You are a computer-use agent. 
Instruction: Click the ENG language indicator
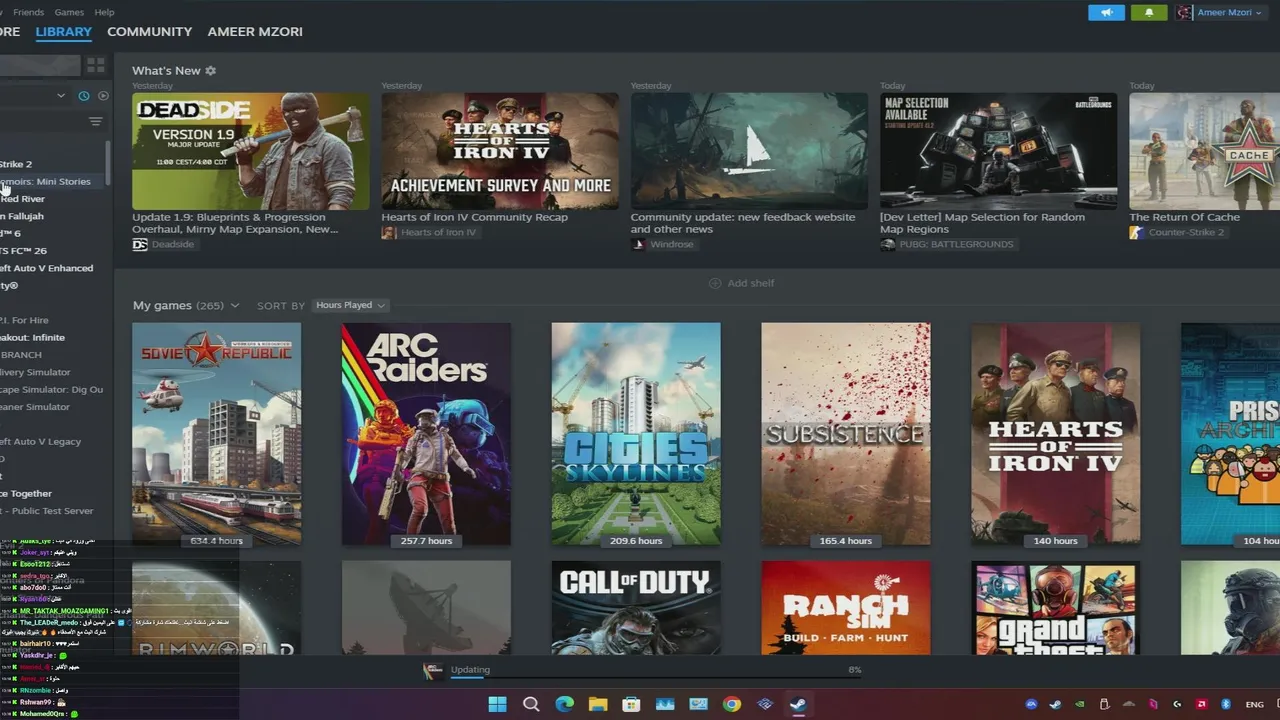click(x=1254, y=704)
